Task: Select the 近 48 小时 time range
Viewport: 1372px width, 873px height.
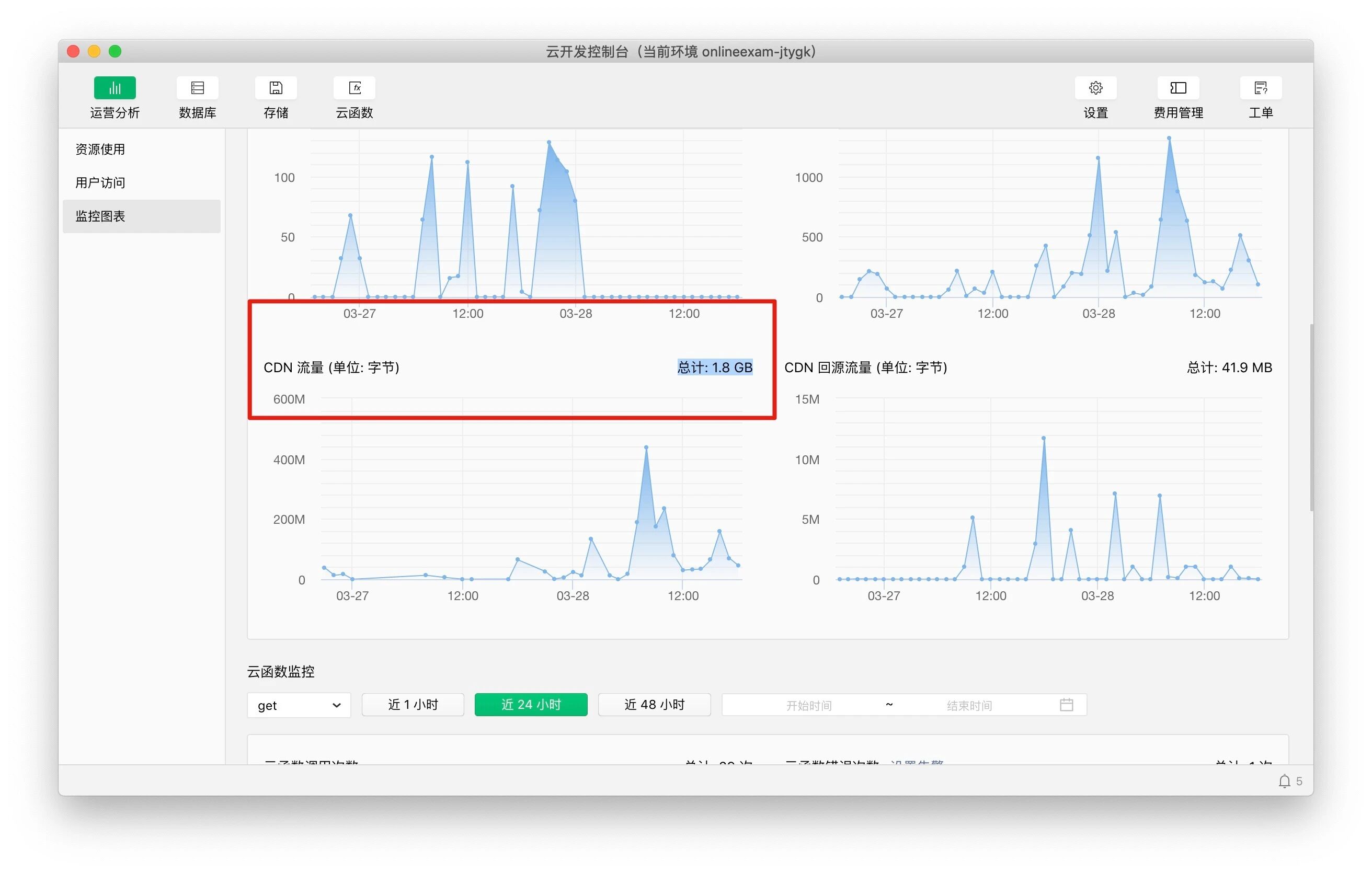Action: coord(654,705)
